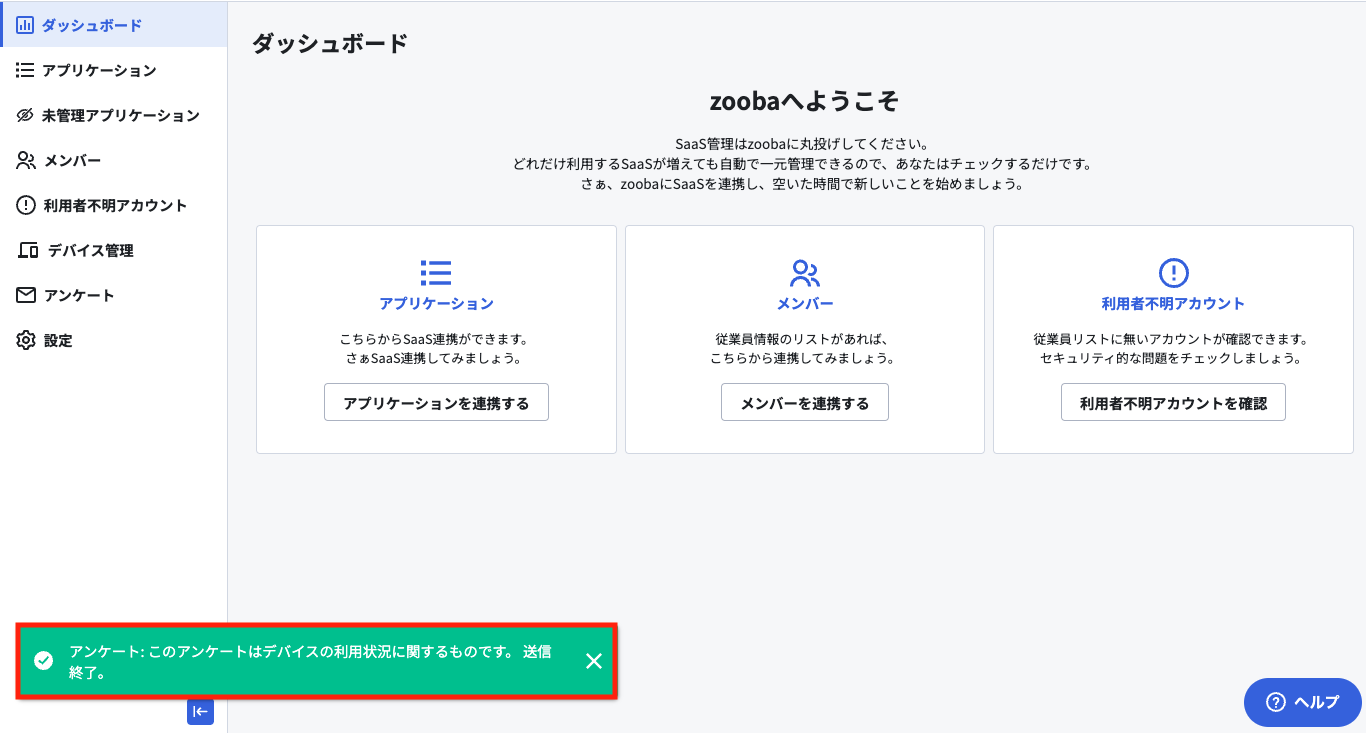Screen dimensions: 1366x733
Task: Click the green checkmark icon in the notification
Action: tap(44, 661)
